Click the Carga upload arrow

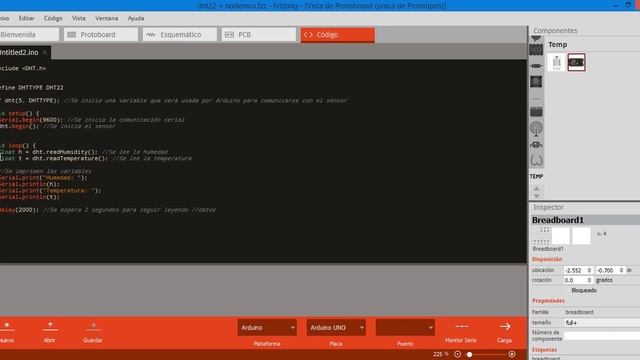point(505,327)
